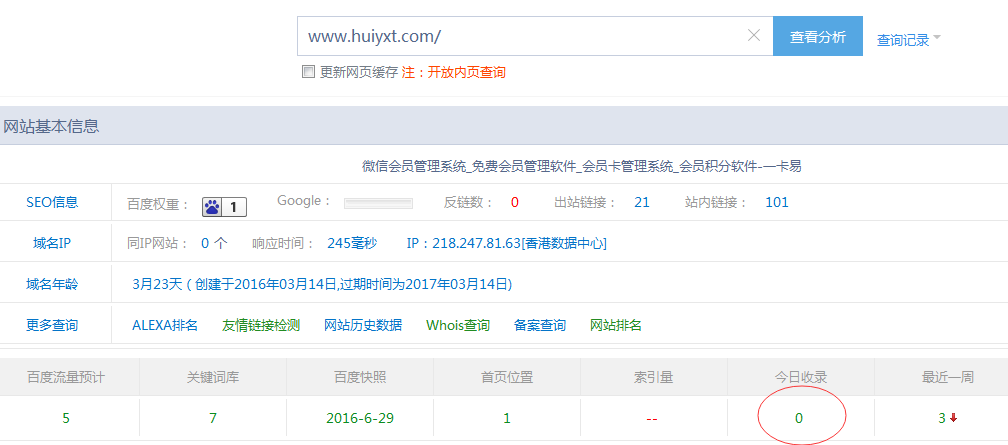
Task: Click the Baidu weight paw badge
Action: (x=224, y=206)
